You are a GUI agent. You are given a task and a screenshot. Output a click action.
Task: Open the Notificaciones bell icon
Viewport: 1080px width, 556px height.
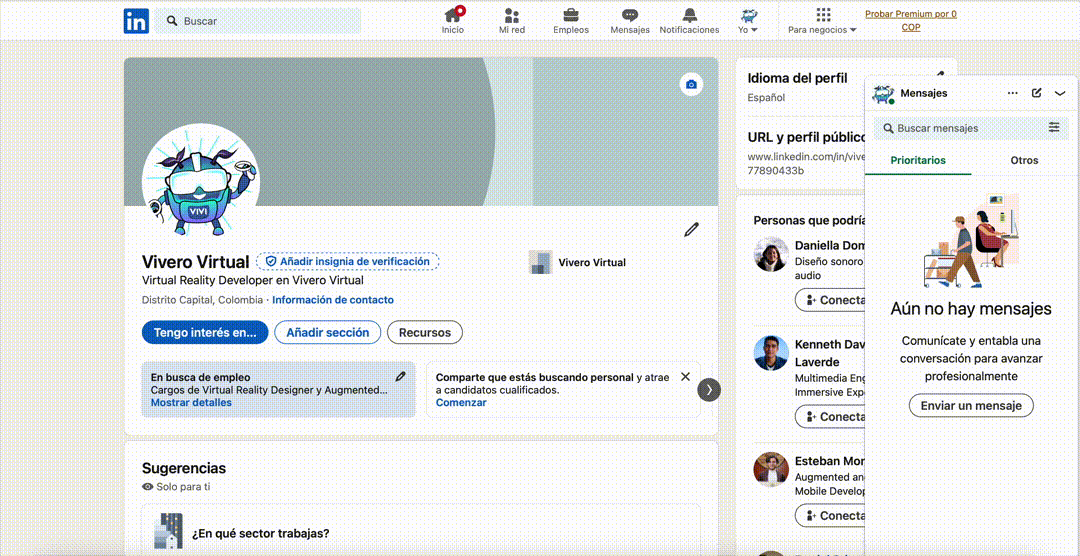coord(689,21)
